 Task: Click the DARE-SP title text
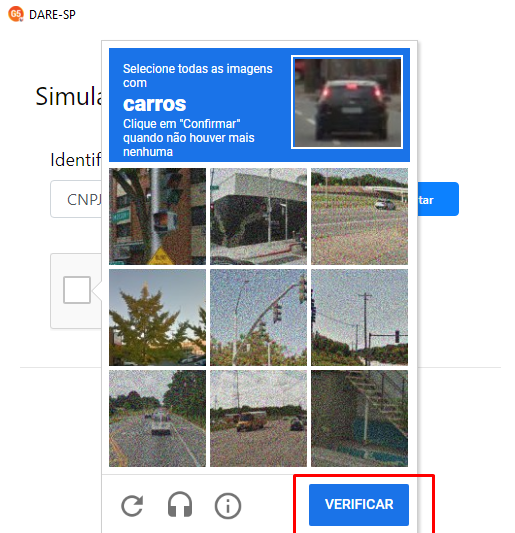tap(52, 15)
